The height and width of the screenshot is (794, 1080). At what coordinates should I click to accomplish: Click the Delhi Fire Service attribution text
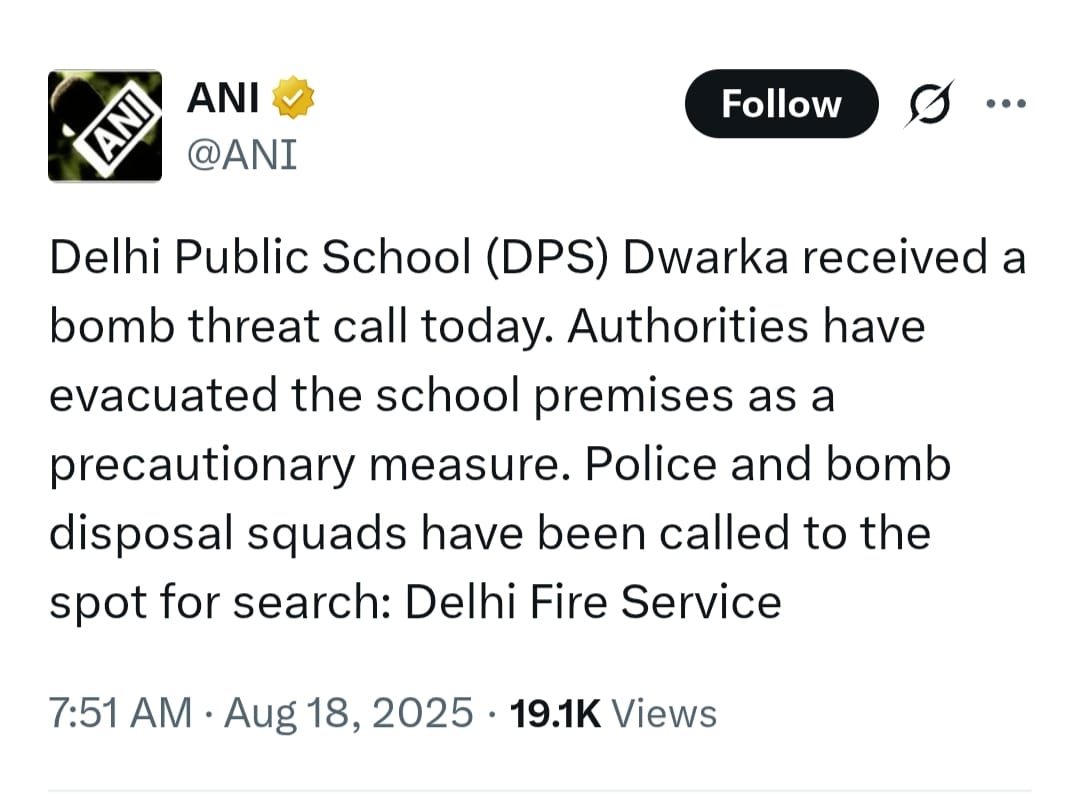coord(593,602)
